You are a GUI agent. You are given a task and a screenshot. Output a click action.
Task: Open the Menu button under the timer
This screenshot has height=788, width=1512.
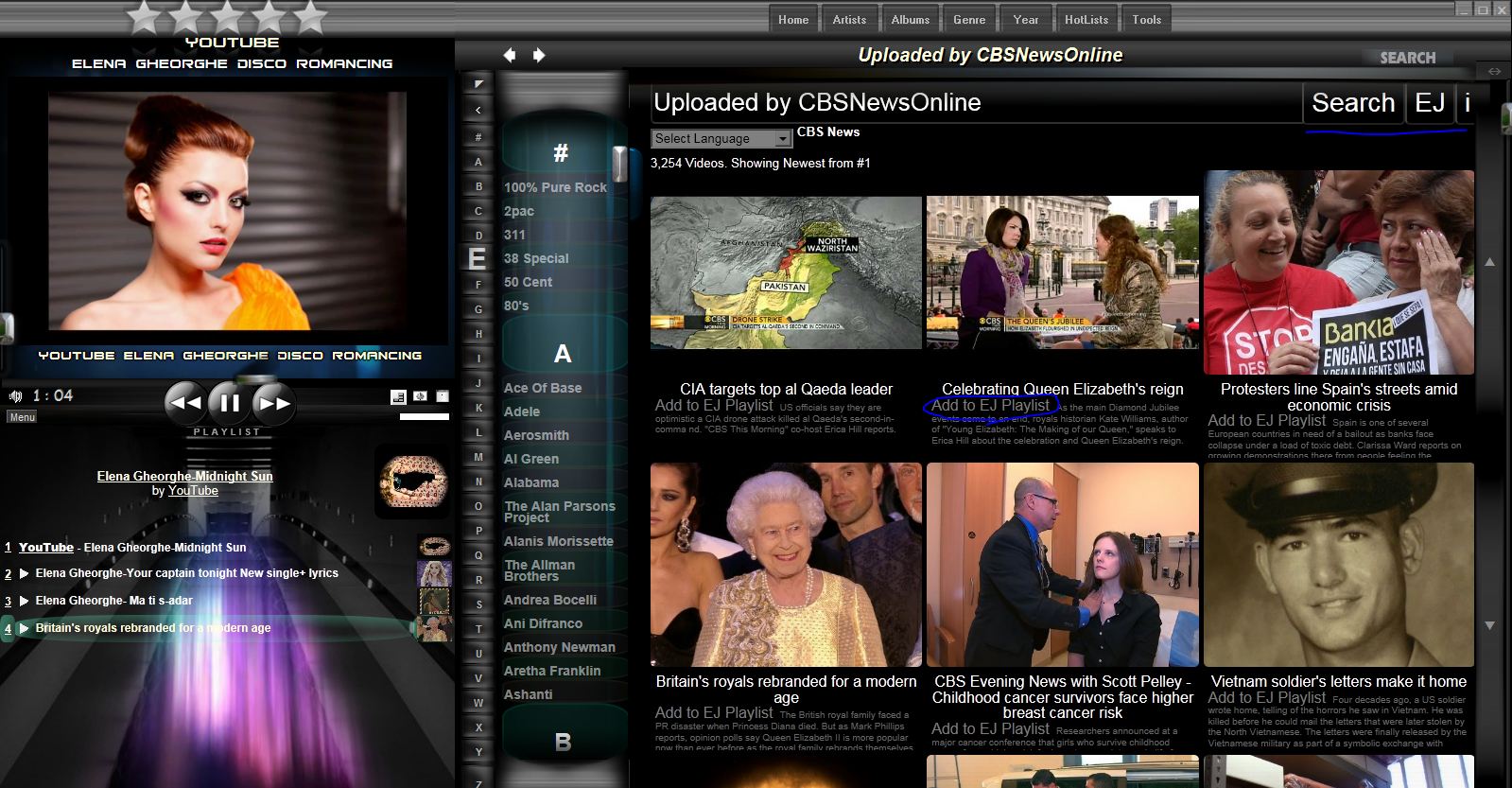pos(22,417)
